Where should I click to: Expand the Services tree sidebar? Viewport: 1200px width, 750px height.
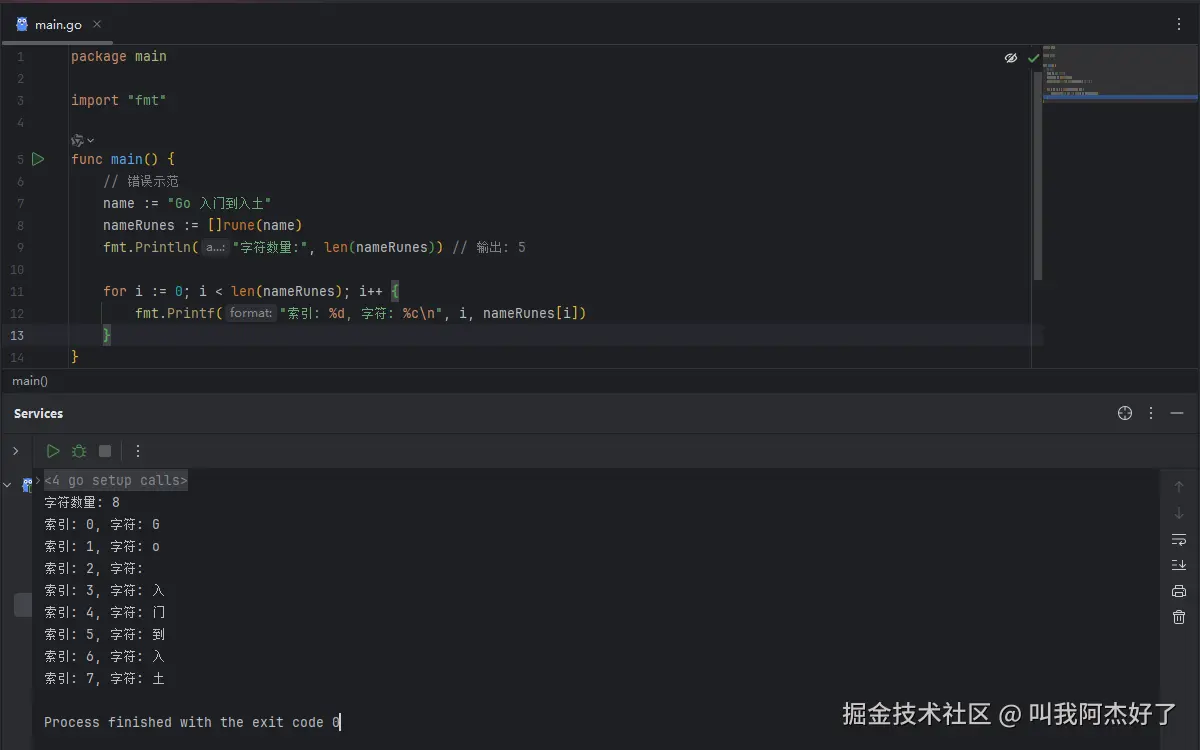pyautogui.click(x=15, y=451)
